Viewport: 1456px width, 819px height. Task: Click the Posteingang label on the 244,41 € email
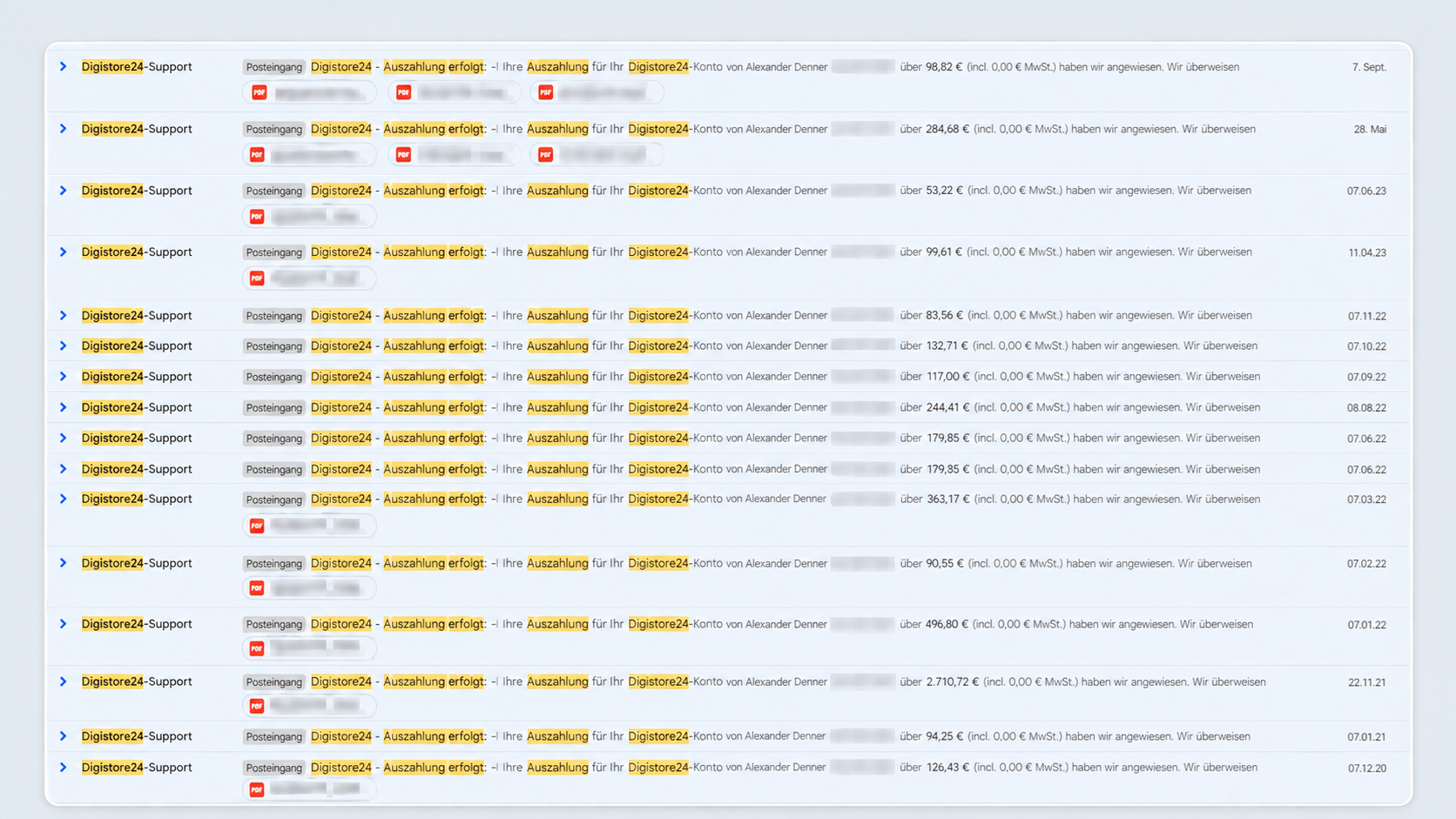[273, 407]
